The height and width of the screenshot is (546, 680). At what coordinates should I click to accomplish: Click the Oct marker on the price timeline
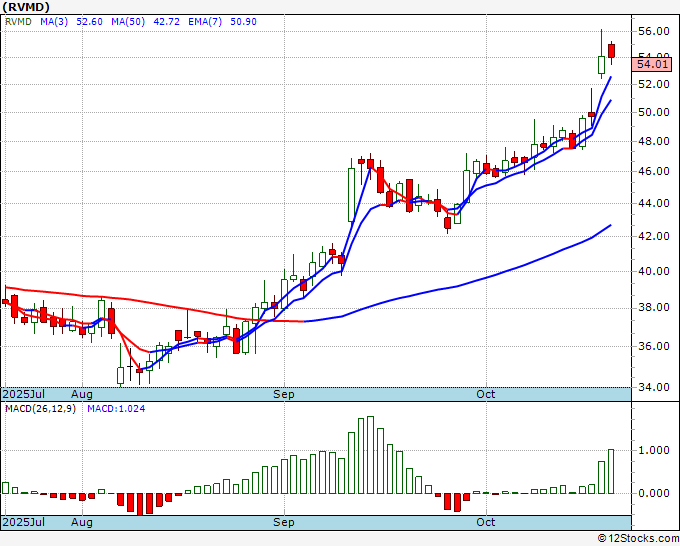point(486,394)
